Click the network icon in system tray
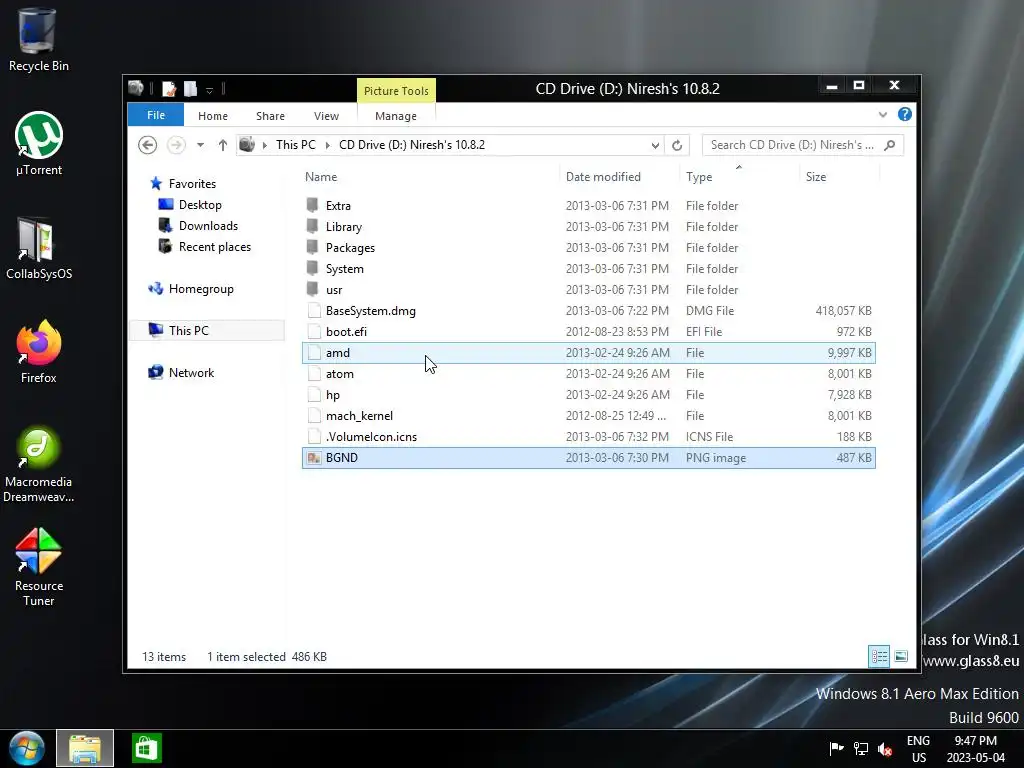 click(861, 748)
